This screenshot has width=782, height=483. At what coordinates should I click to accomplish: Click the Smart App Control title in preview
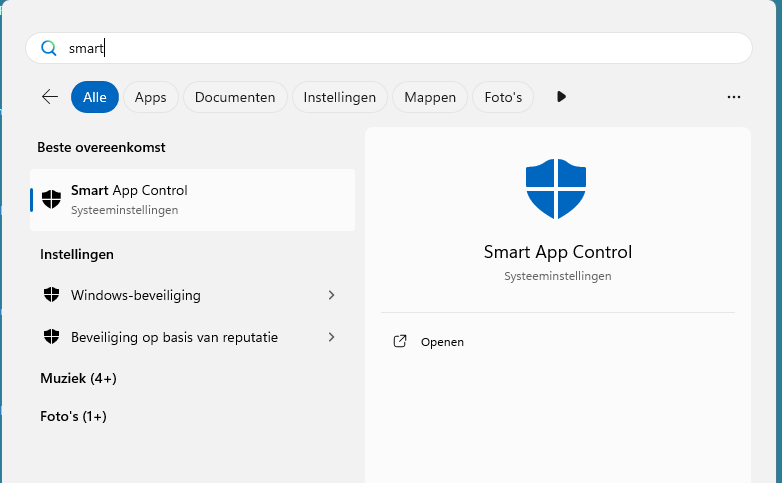coord(558,252)
